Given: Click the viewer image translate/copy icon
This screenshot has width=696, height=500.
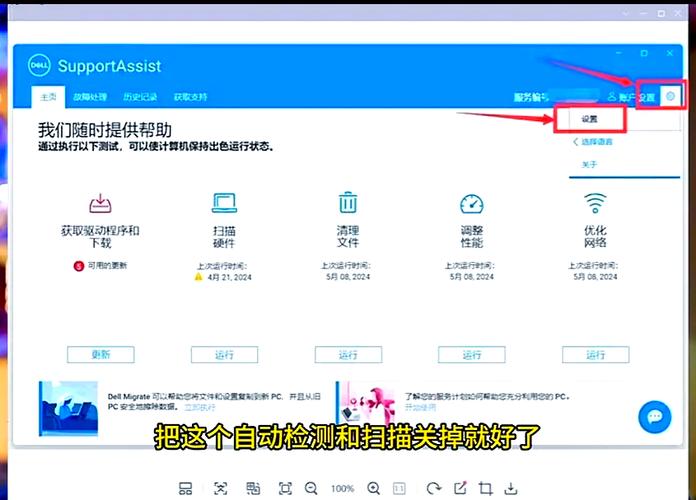Looking at the screenshot, I should 253,488.
